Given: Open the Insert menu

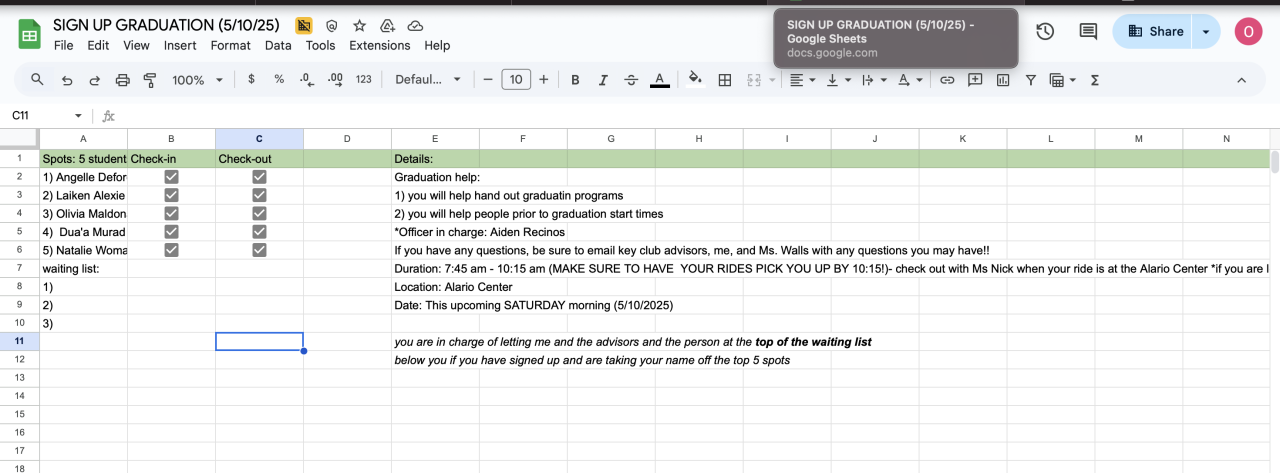Looking at the screenshot, I should tap(180, 45).
